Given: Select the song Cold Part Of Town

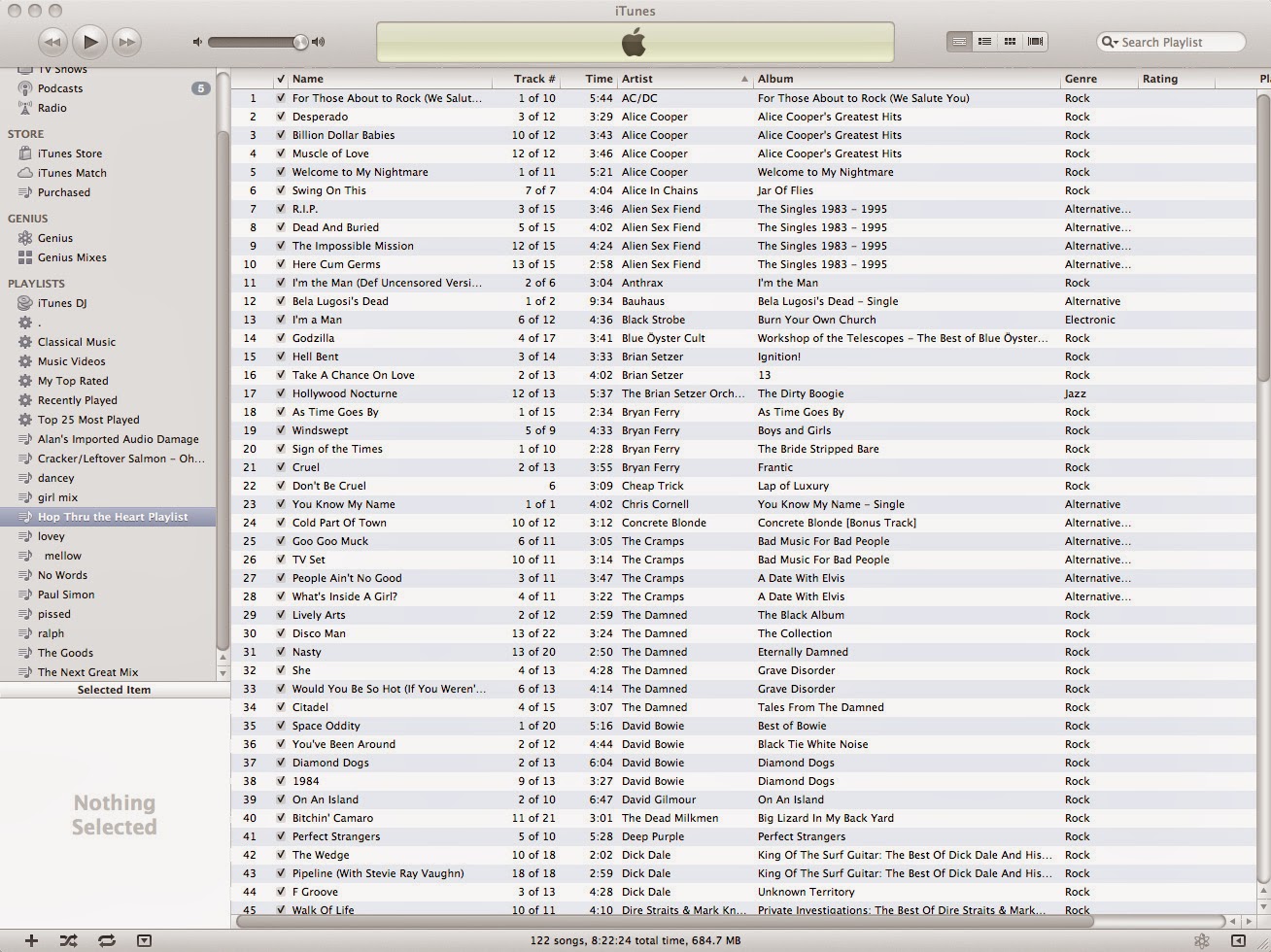Looking at the screenshot, I should [x=339, y=523].
